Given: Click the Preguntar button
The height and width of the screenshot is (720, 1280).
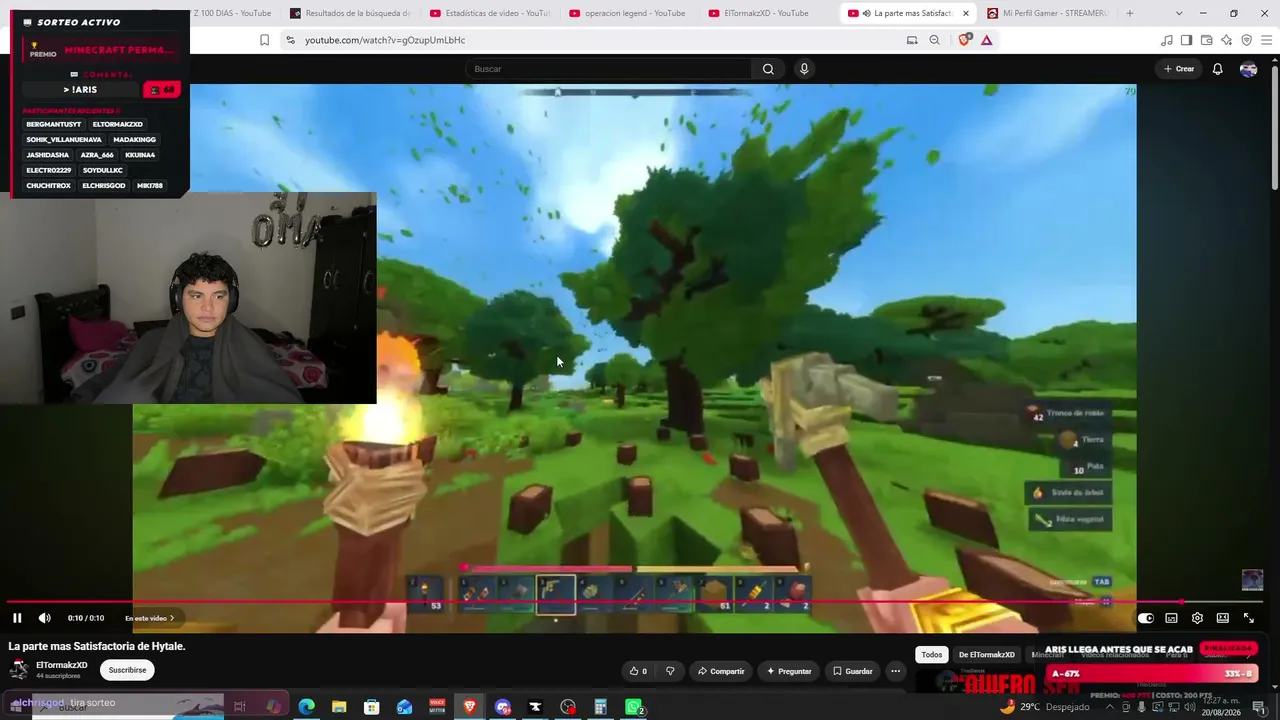Looking at the screenshot, I should tap(788, 671).
